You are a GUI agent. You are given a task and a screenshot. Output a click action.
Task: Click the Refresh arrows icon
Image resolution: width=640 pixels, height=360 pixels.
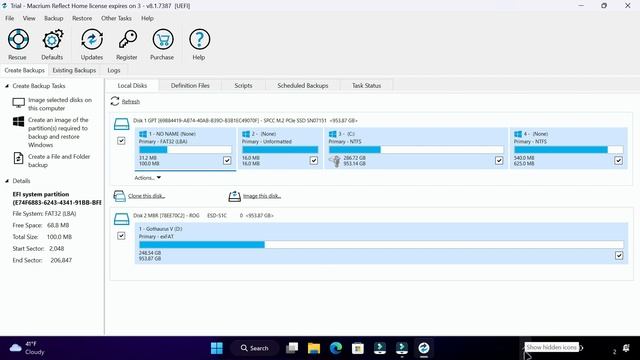tap(115, 101)
